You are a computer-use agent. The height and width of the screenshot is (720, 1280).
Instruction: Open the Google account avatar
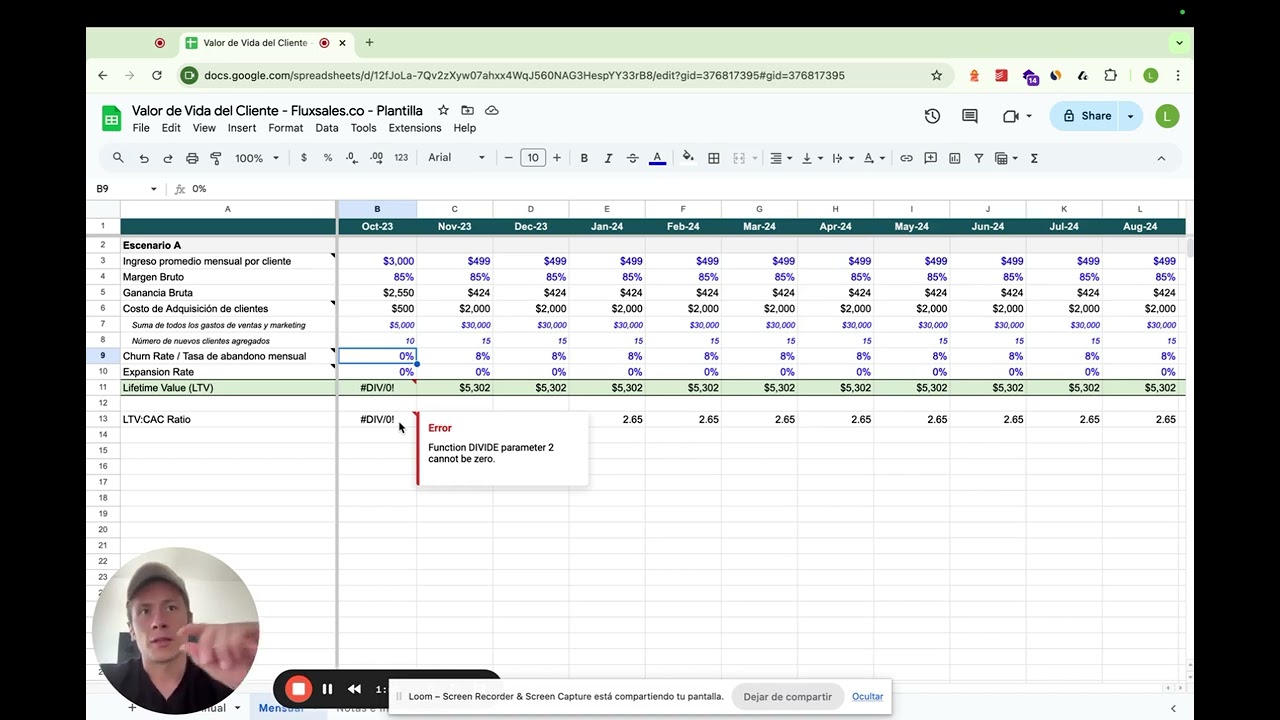pyautogui.click(x=1167, y=116)
